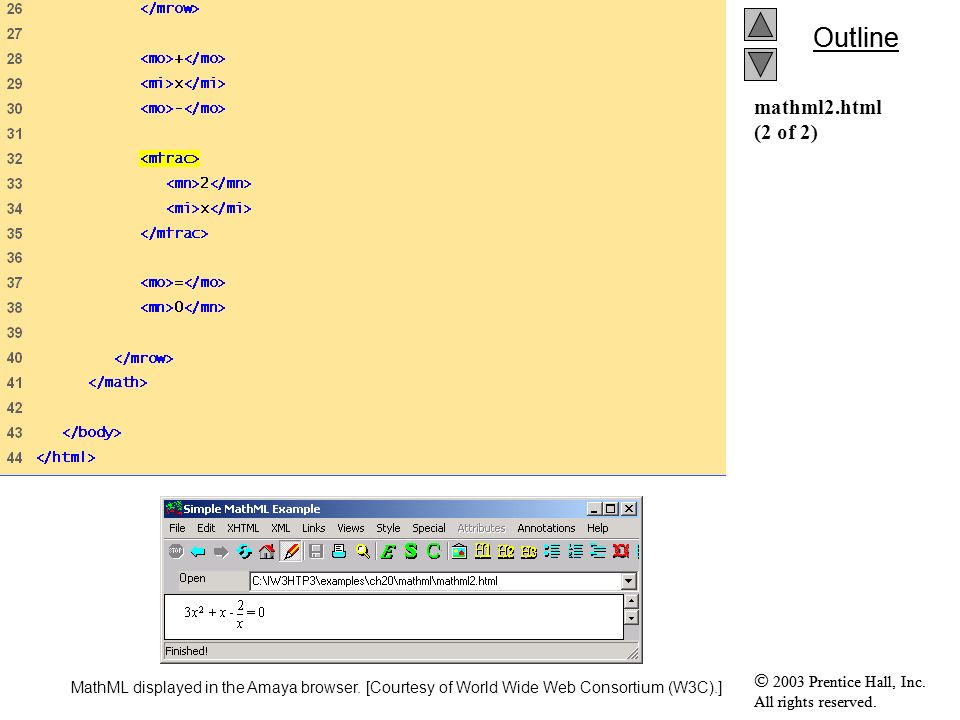Screen dimensions: 960x720
Task: Open the Style menu
Action: (388, 528)
